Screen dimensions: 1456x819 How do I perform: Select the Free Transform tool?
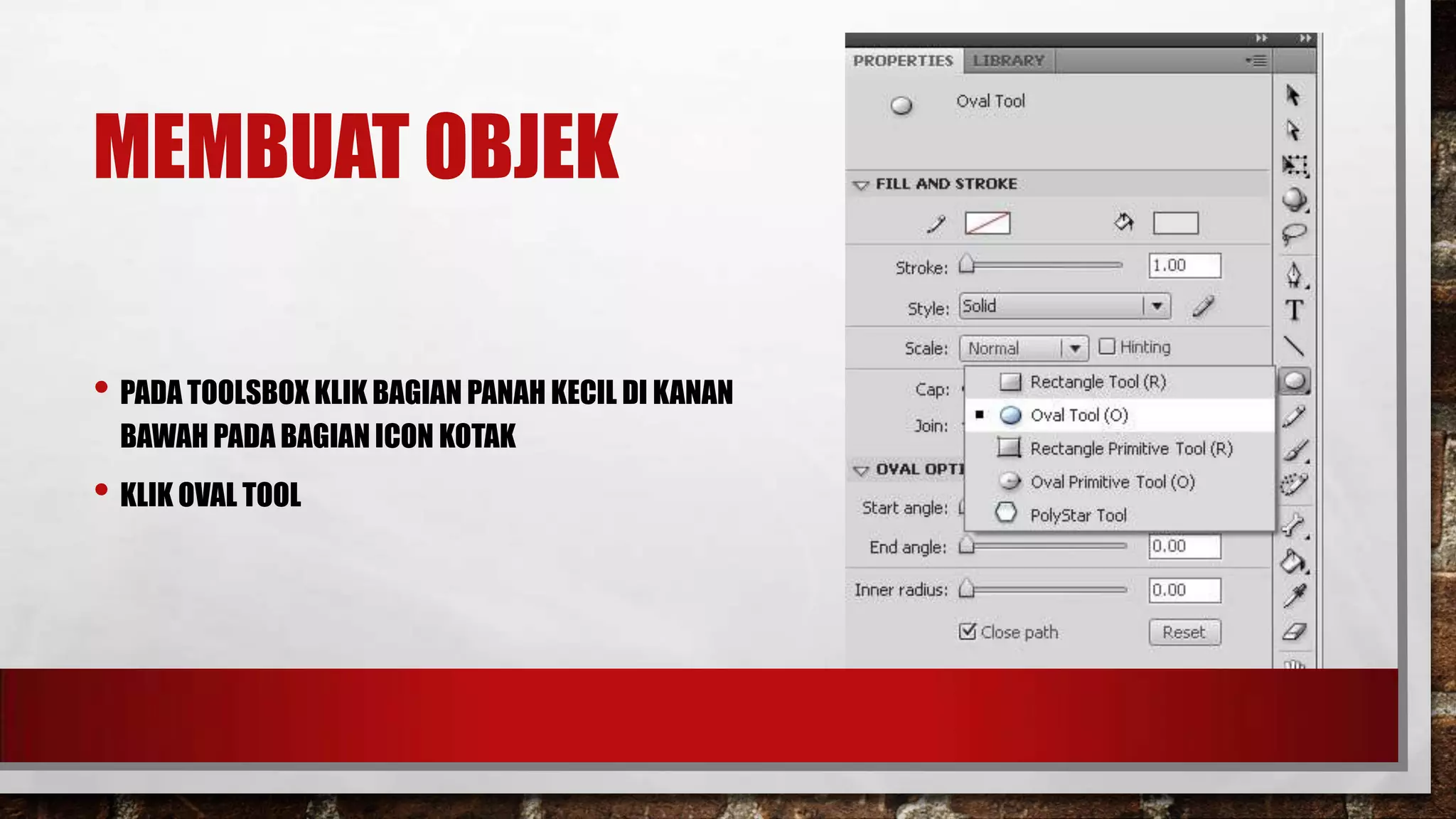tap(1295, 166)
